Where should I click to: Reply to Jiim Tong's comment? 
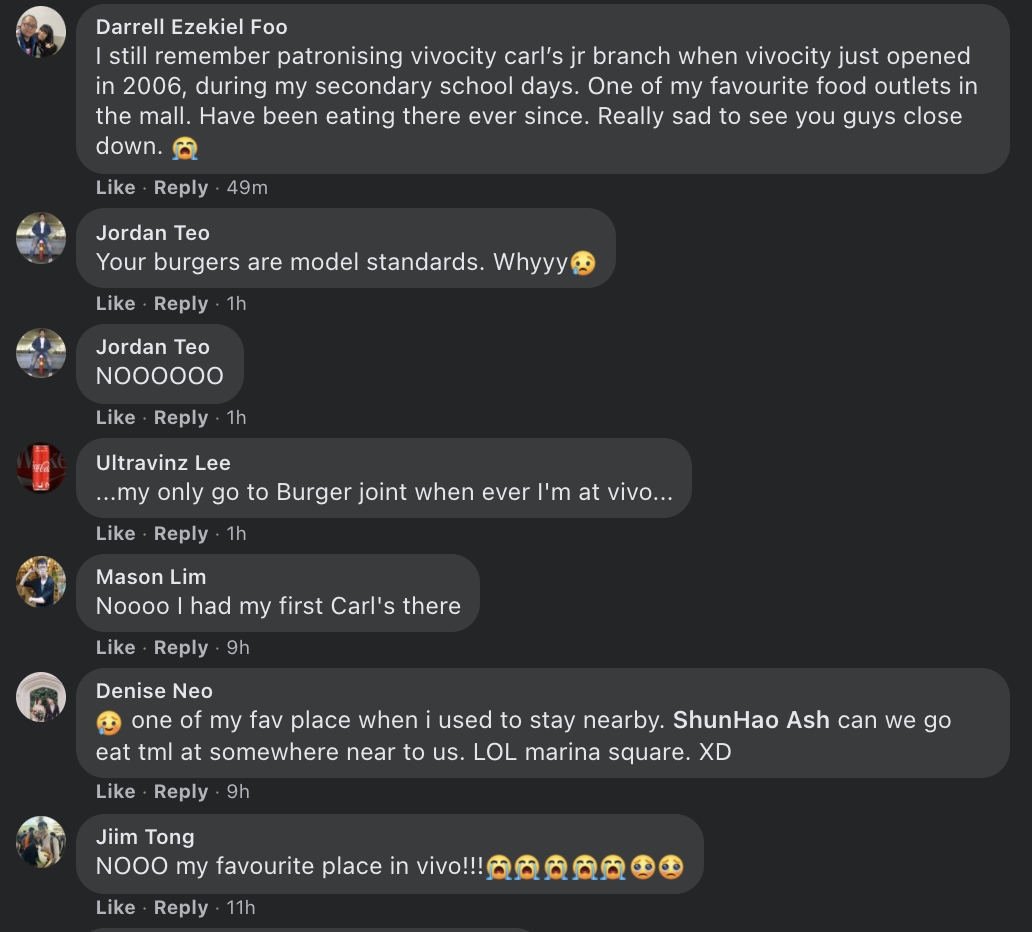pos(181,908)
